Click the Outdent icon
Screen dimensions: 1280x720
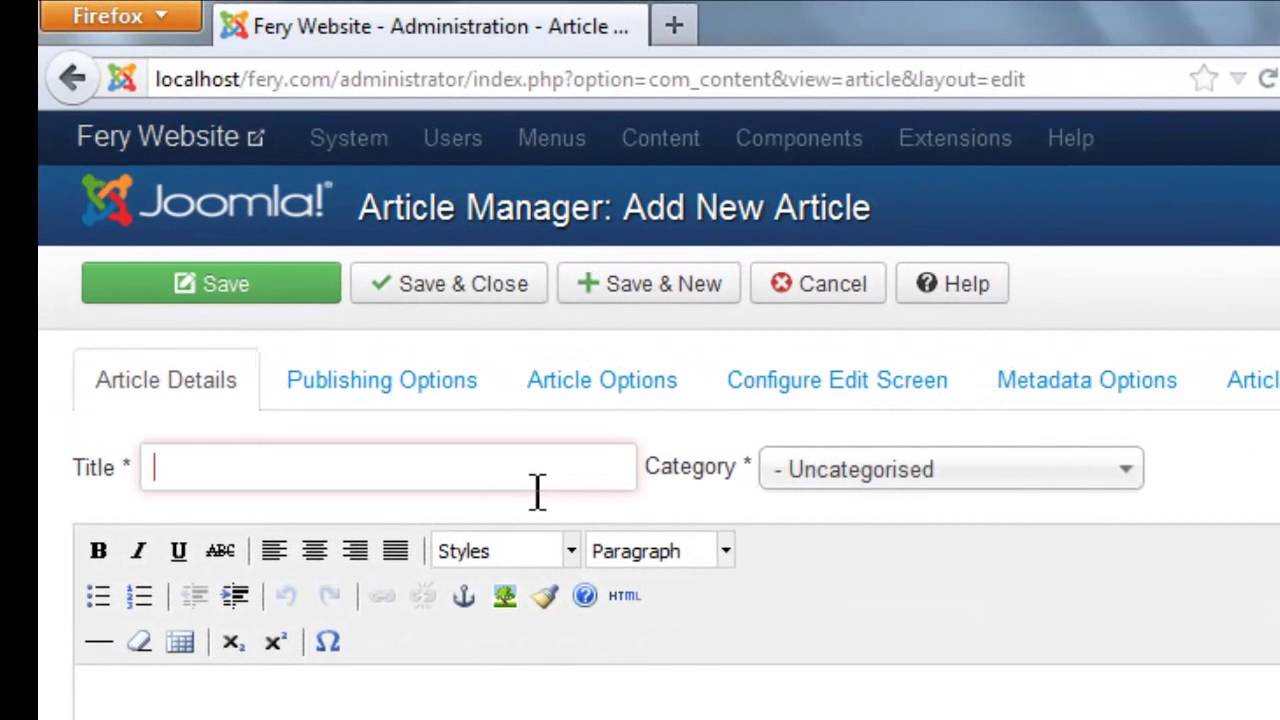[194, 597]
